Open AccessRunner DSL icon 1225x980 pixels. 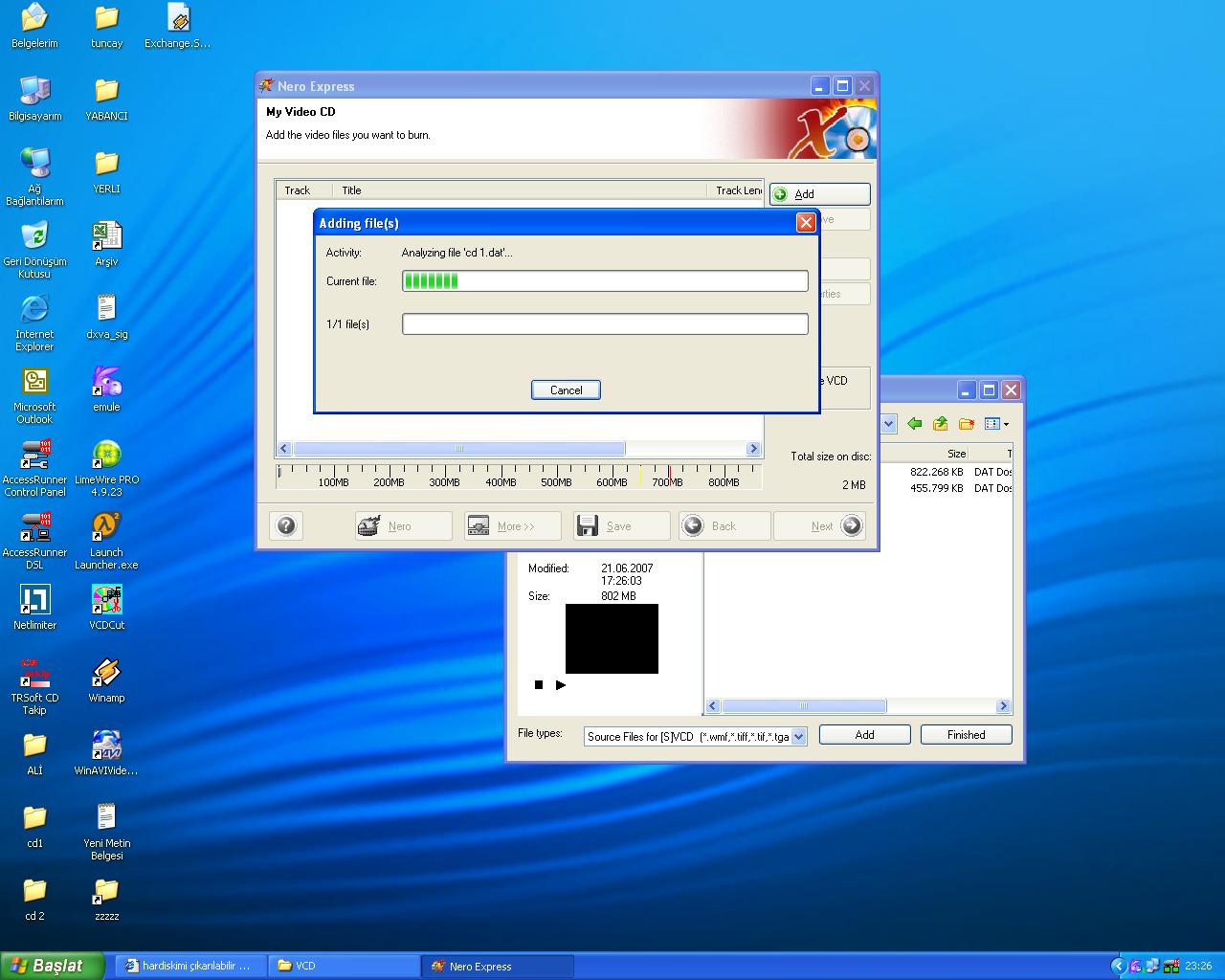(34, 541)
